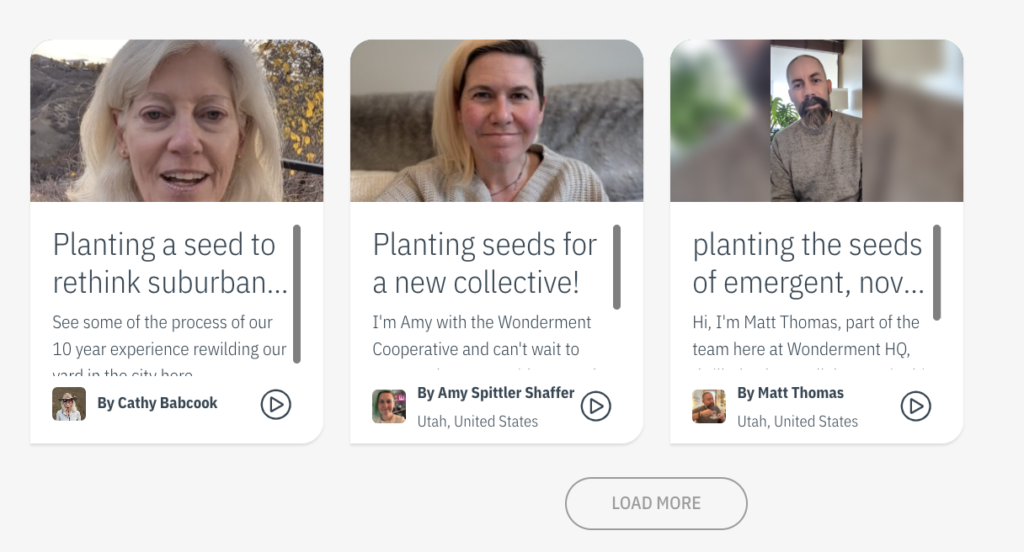The height and width of the screenshot is (552, 1024).
Task: Select the "By Amy Spittler Shaffer" author name
Action: [495, 393]
